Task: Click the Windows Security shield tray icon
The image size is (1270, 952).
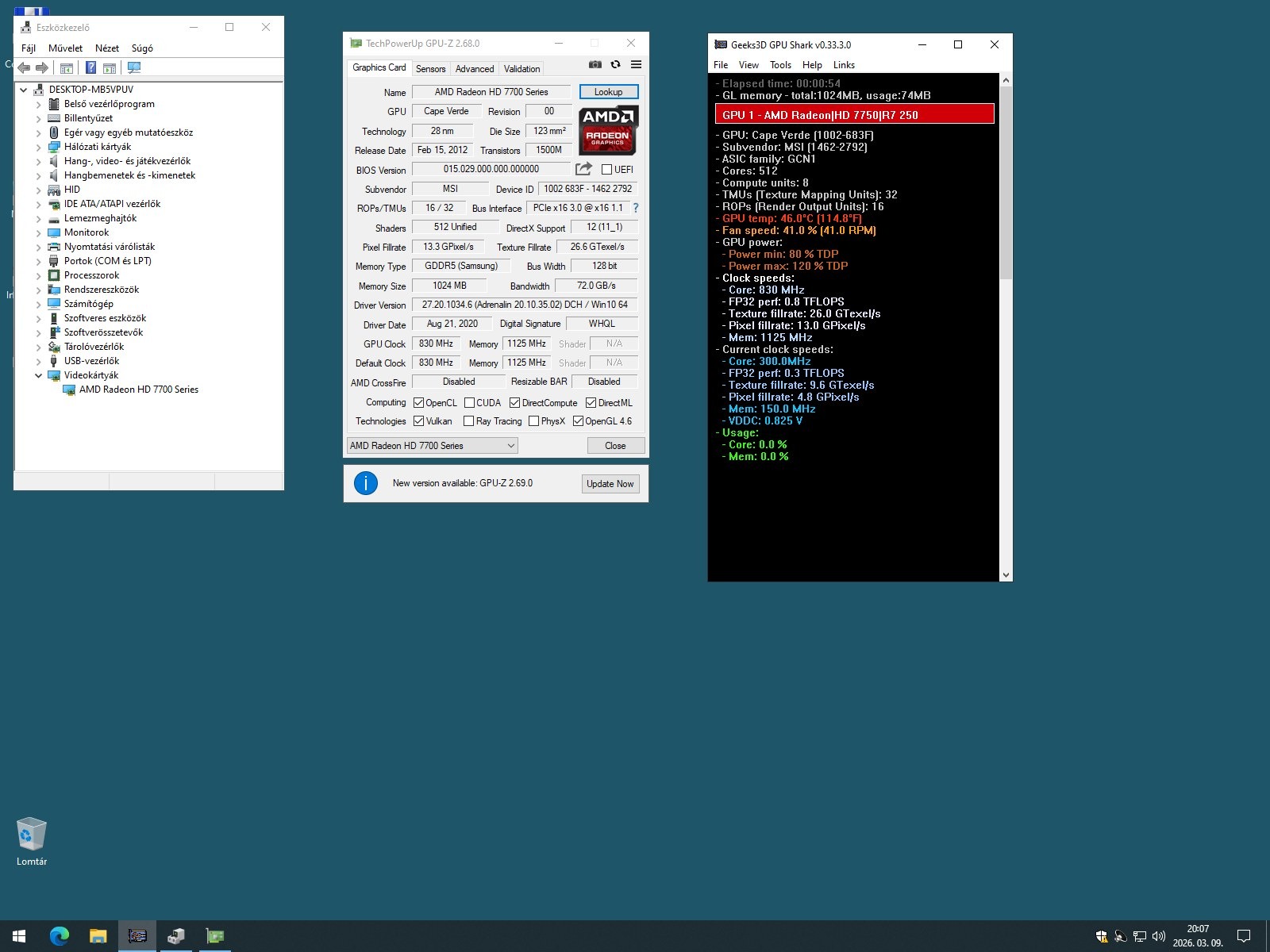Action: coord(1102,936)
